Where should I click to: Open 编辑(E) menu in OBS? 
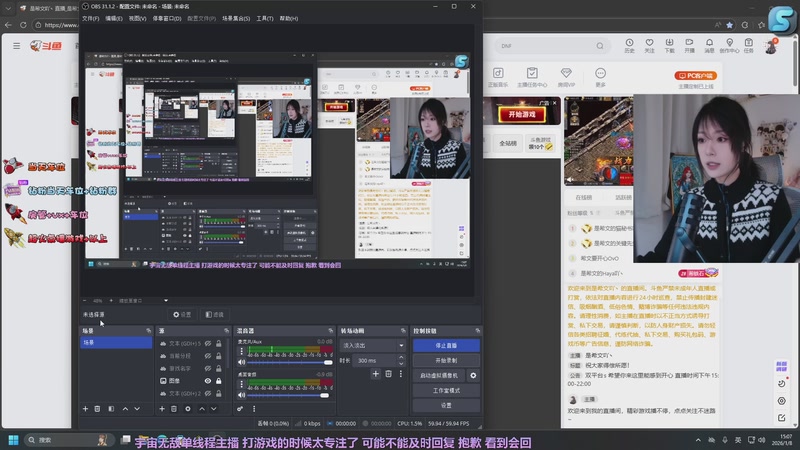coord(114,18)
